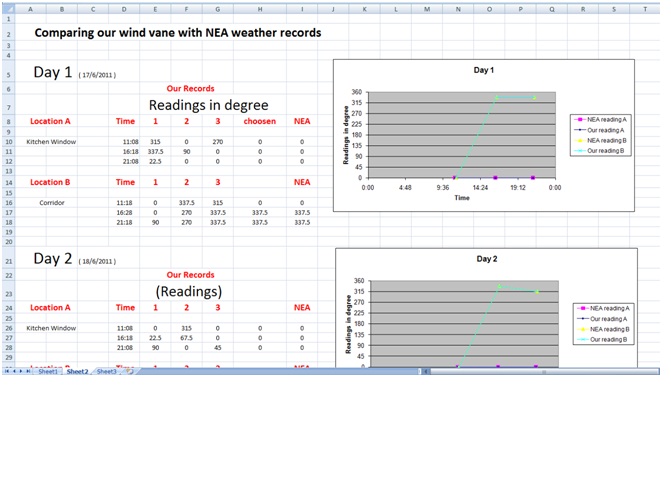671x481 pixels.
Task: Click the '( 17/6/2011 )' date text
Action: (x=97, y=75)
